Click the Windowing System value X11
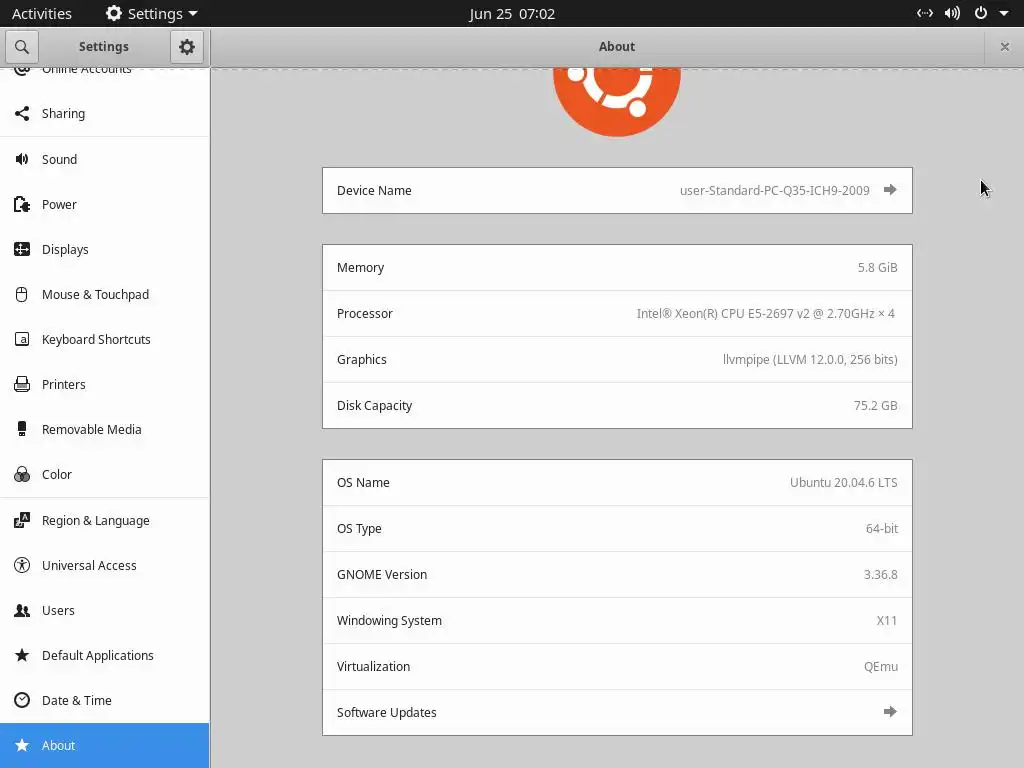The image size is (1024, 768). tap(886, 621)
